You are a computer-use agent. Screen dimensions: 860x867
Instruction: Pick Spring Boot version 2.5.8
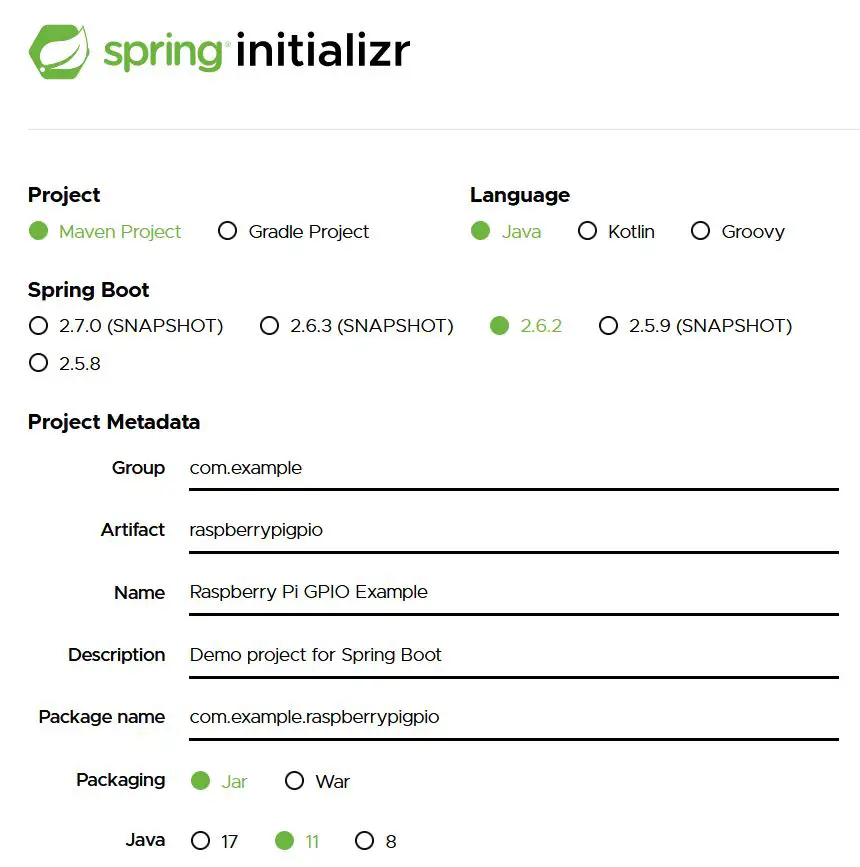tap(39, 363)
